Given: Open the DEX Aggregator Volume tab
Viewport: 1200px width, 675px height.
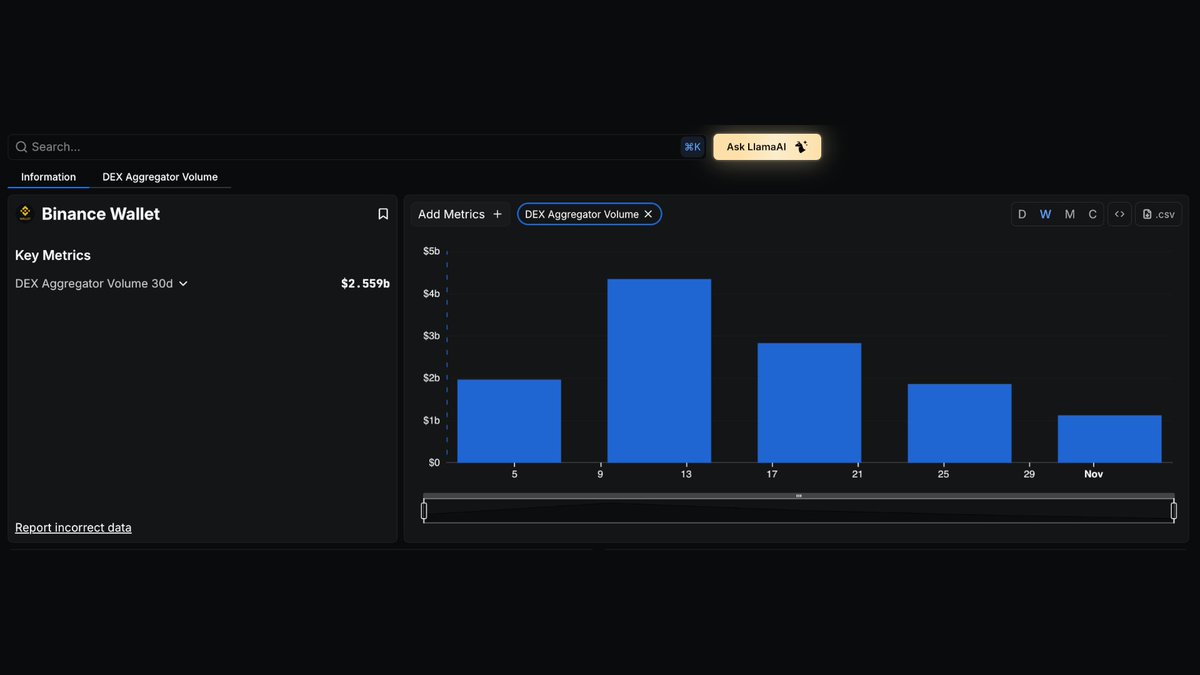Looking at the screenshot, I should click(160, 177).
